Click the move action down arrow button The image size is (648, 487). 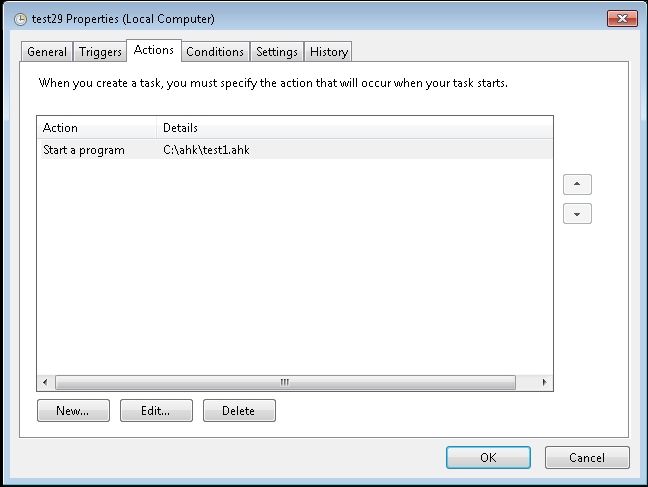click(x=577, y=214)
